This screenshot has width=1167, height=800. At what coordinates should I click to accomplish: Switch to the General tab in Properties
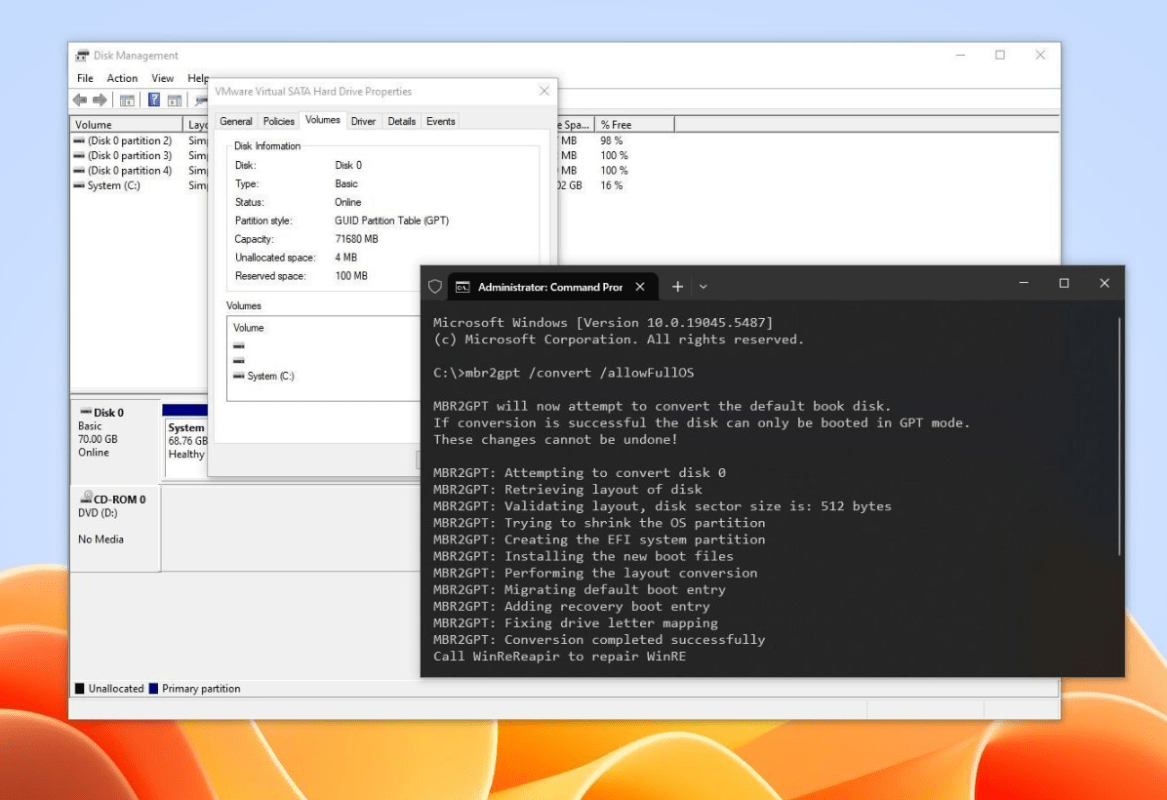click(x=236, y=121)
